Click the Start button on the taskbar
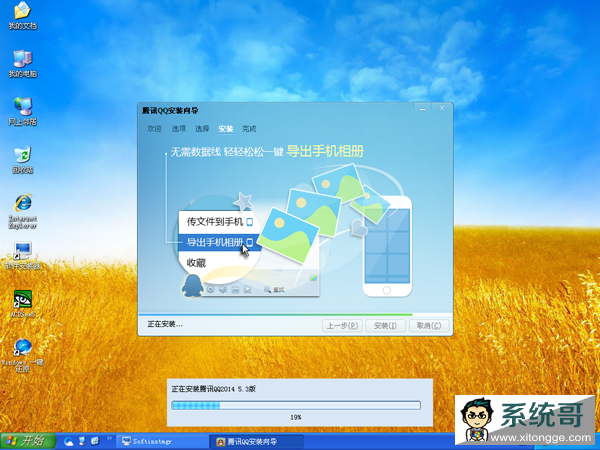Screen dimensions: 600x450 [28, 441]
